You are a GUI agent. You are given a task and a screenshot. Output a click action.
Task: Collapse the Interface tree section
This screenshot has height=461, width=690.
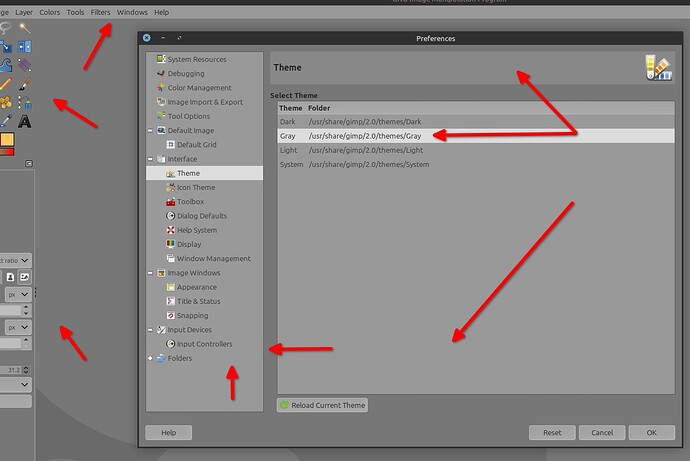click(x=150, y=159)
